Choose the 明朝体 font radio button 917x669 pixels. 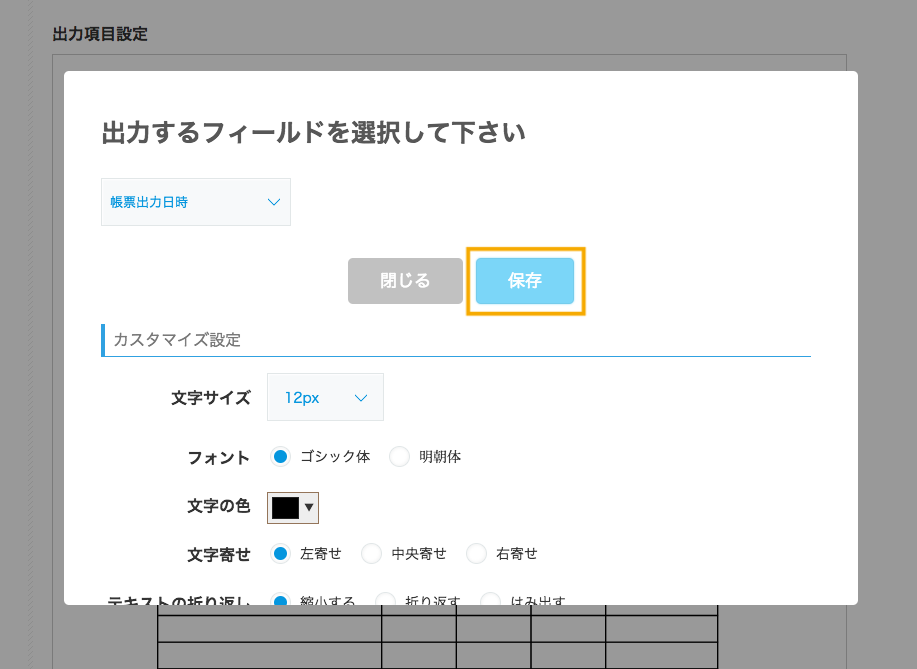pos(400,457)
